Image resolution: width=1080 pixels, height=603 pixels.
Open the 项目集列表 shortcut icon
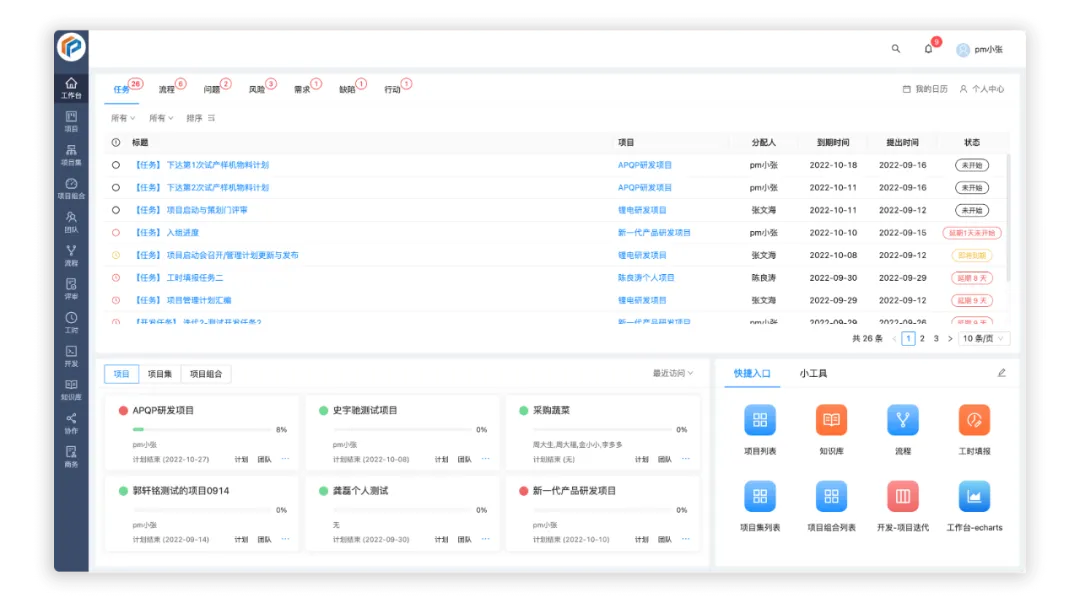tap(760, 496)
